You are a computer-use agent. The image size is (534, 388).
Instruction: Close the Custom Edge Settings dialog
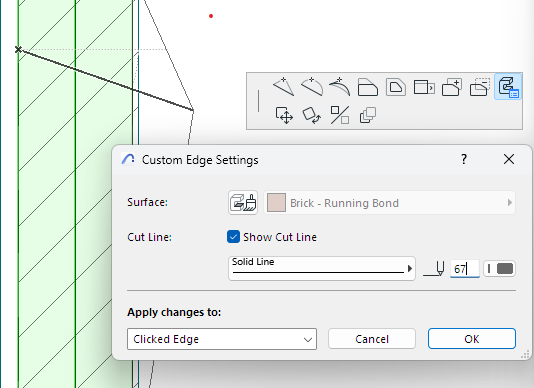pyautogui.click(x=509, y=159)
